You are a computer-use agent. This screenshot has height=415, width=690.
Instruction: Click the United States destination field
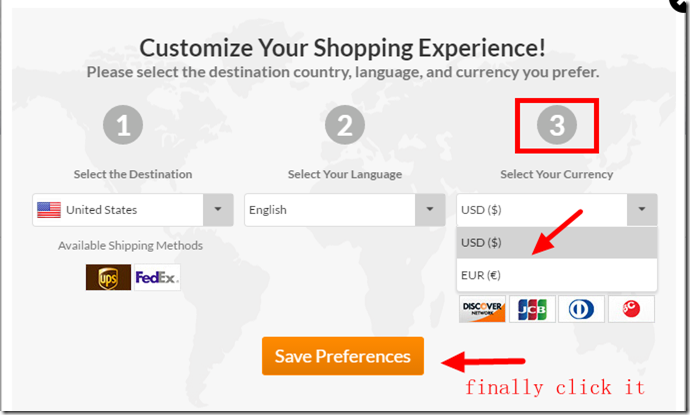pyautogui.click(x=118, y=210)
